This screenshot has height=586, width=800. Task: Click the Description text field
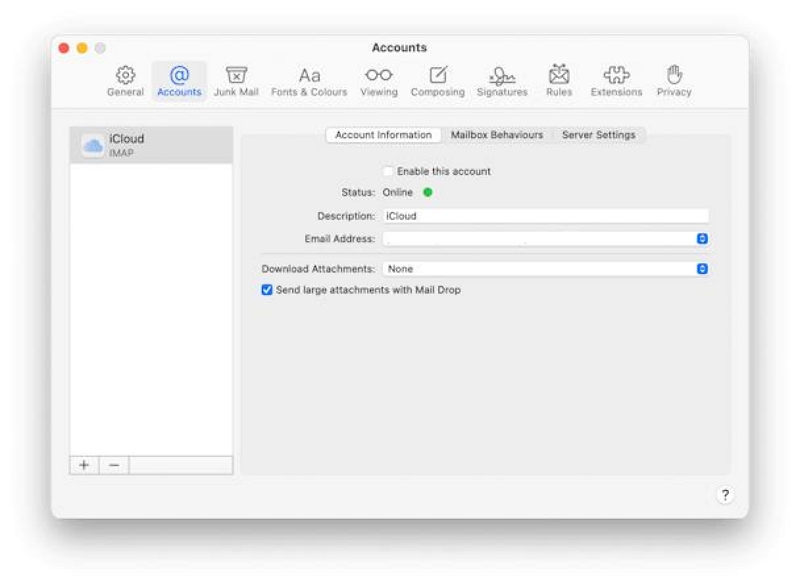click(x=545, y=216)
